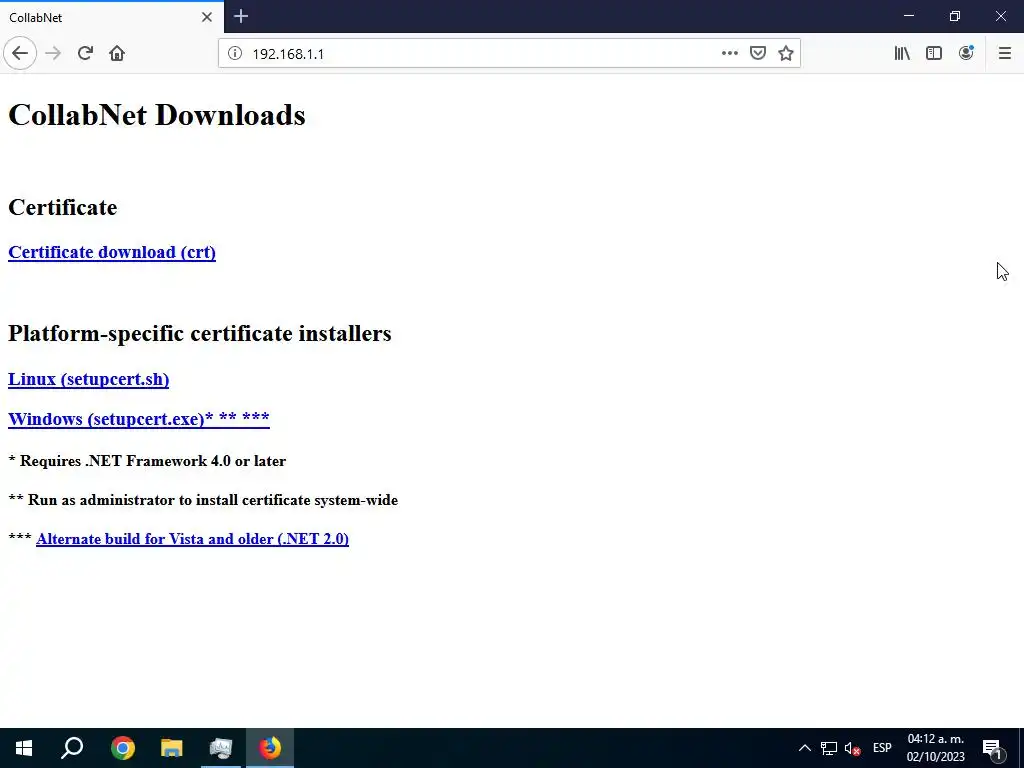
Task: Switch to the Firefox taskbar icon
Action: click(270, 748)
